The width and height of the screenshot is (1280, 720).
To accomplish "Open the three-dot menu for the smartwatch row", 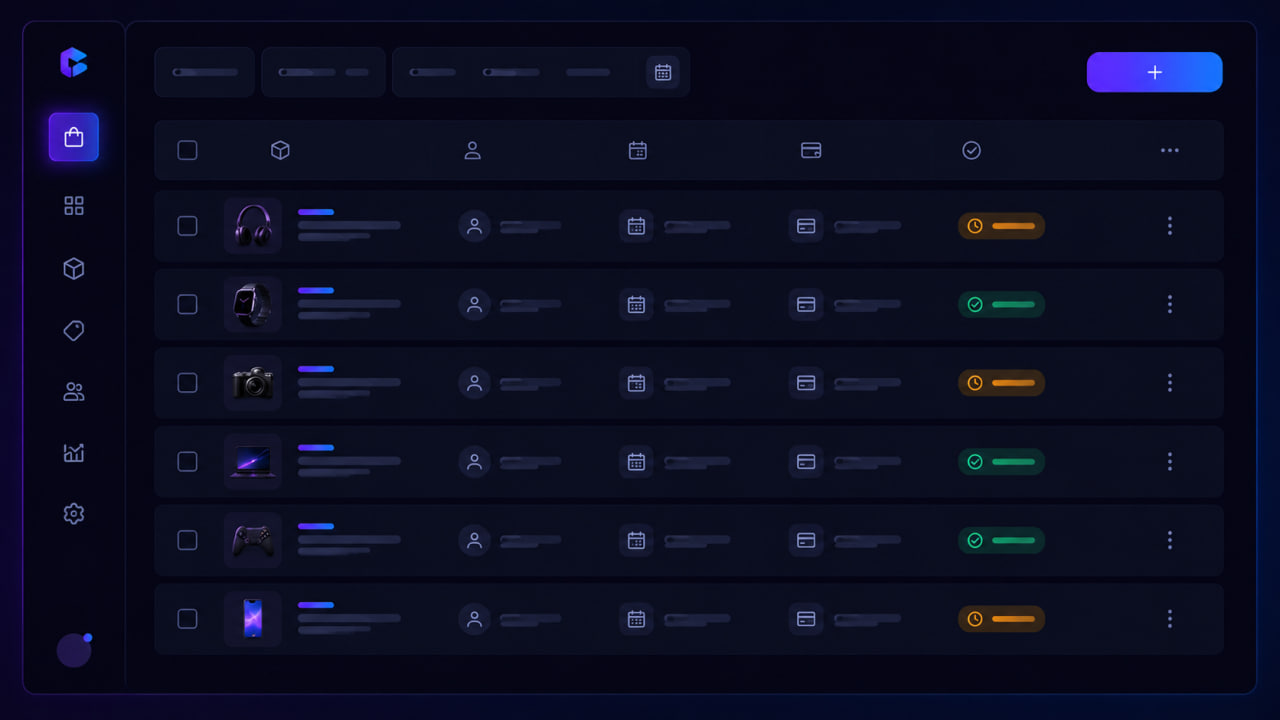I will click(x=1170, y=304).
